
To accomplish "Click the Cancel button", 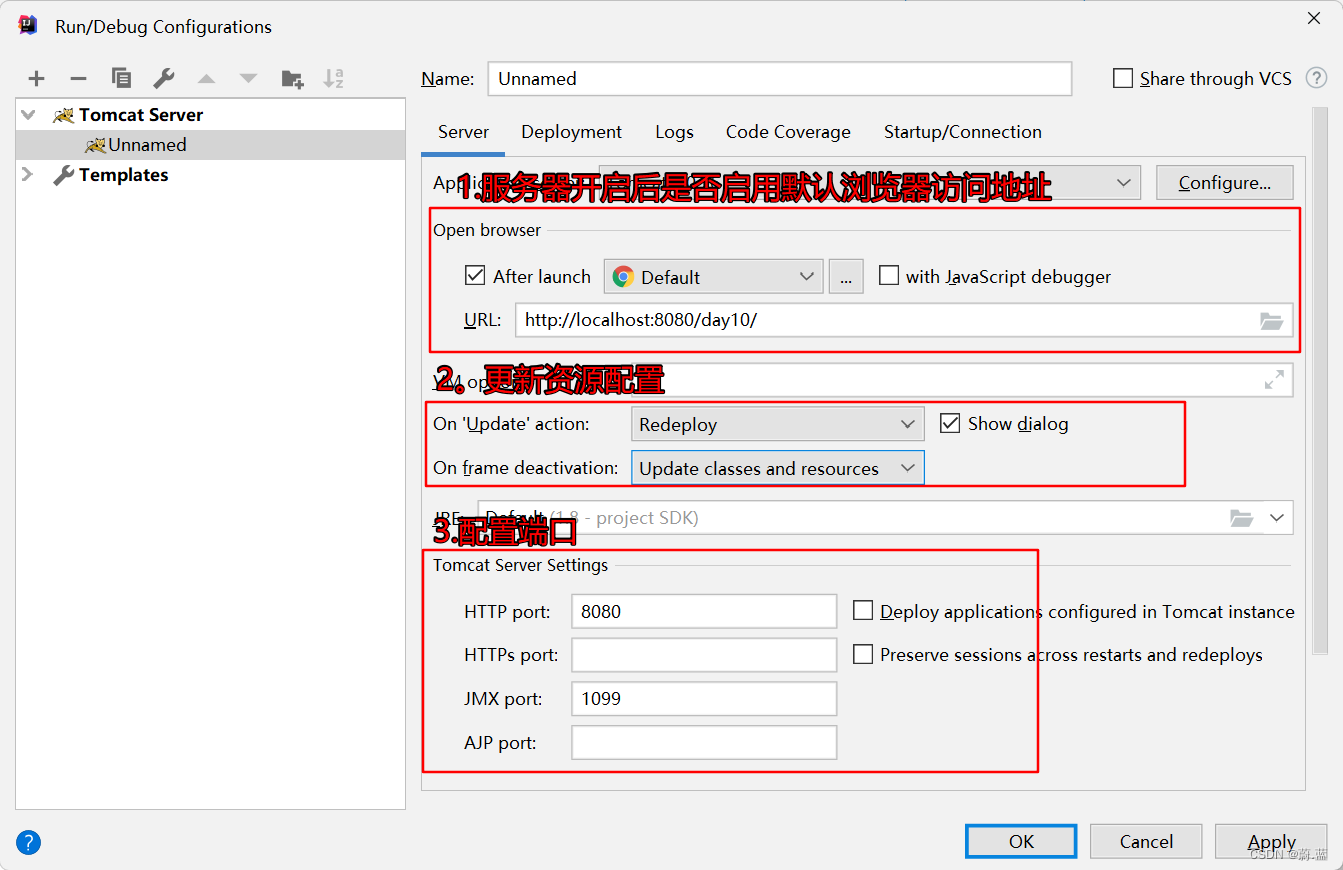I will [x=1146, y=841].
